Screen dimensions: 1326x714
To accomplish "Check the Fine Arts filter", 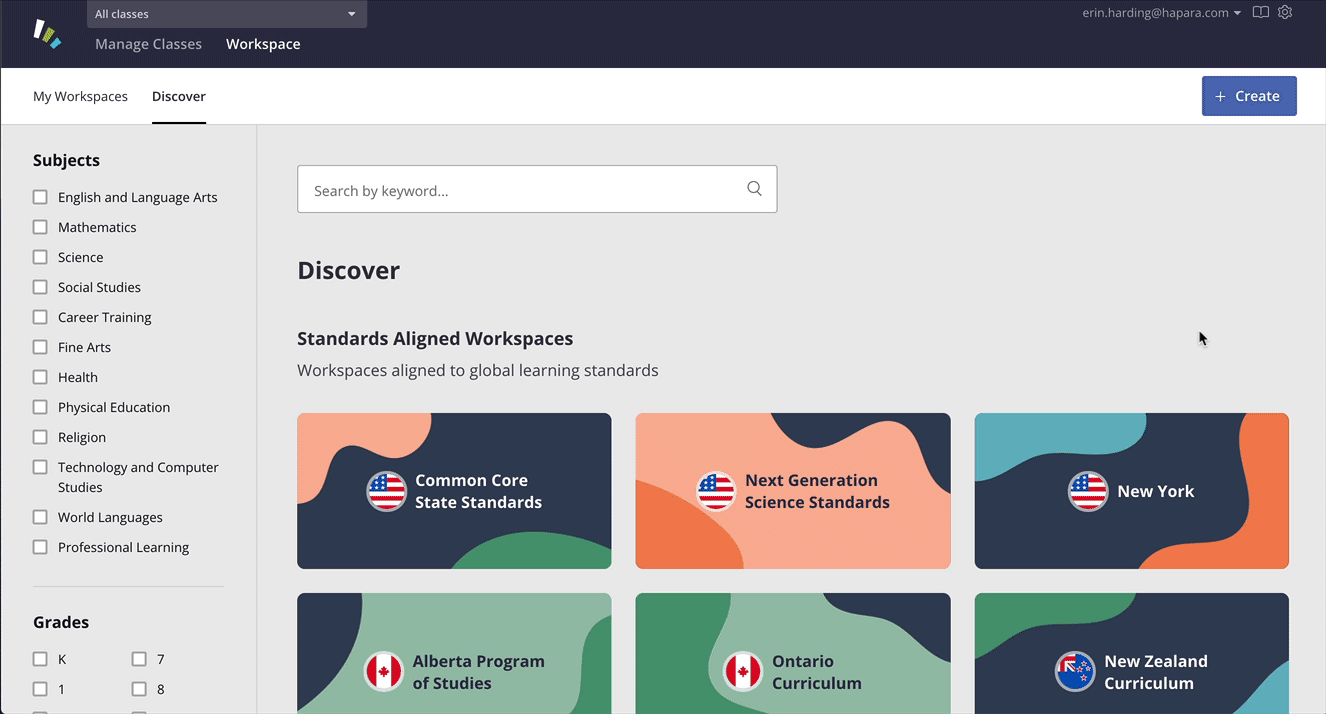I will pos(40,347).
